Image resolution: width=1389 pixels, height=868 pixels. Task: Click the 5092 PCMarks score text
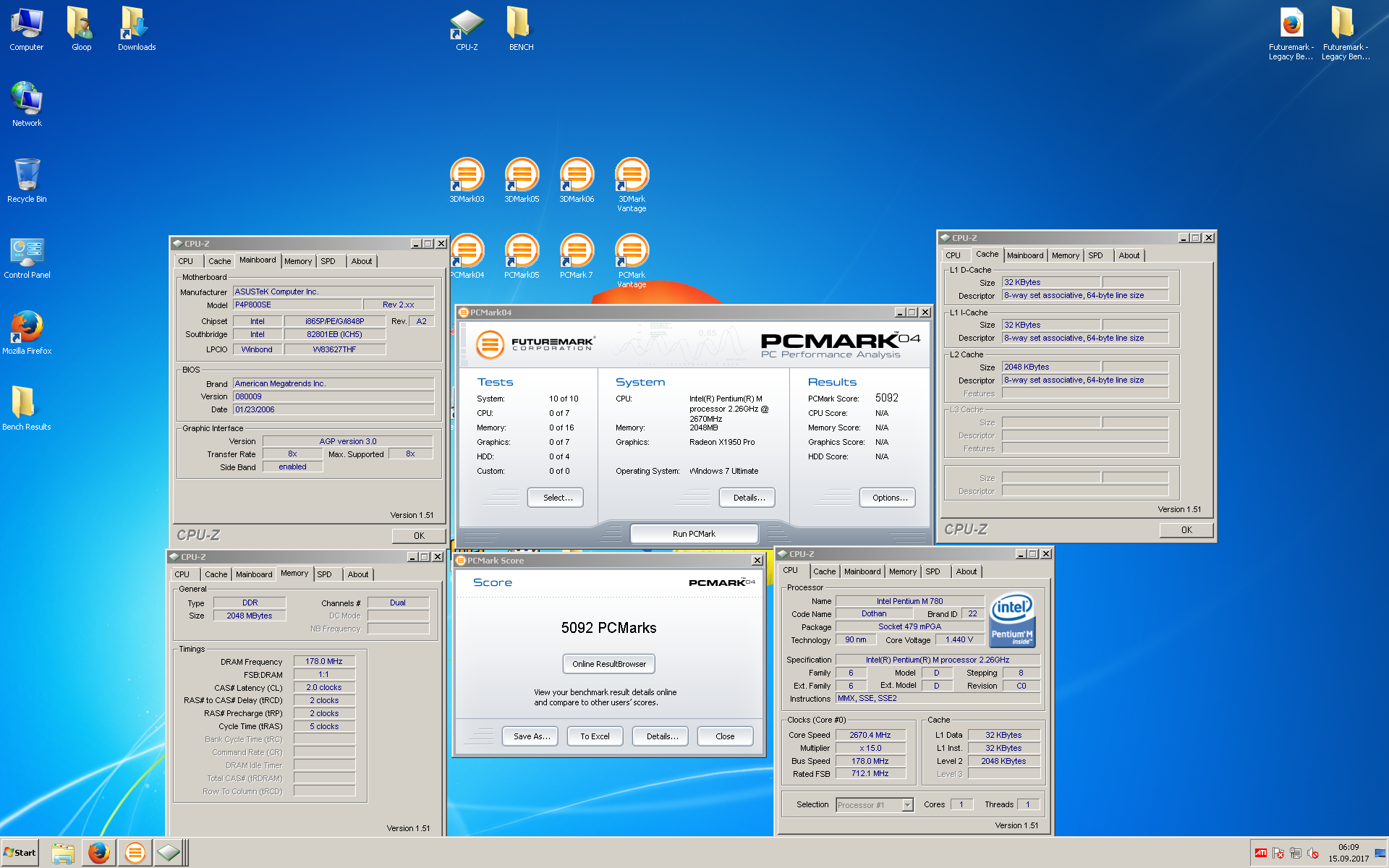click(608, 628)
